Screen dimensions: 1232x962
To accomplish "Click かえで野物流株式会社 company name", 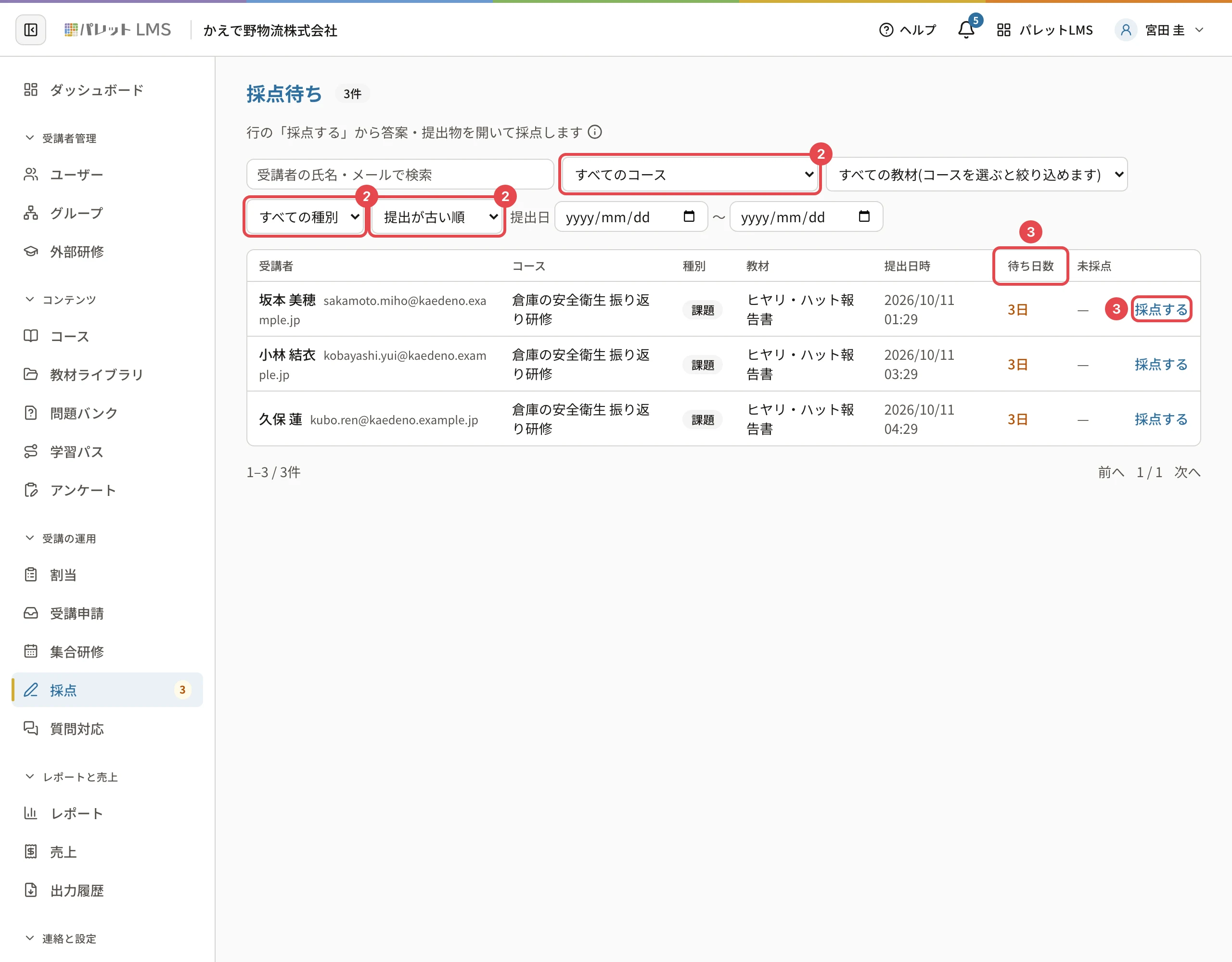I will (x=271, y=30).
